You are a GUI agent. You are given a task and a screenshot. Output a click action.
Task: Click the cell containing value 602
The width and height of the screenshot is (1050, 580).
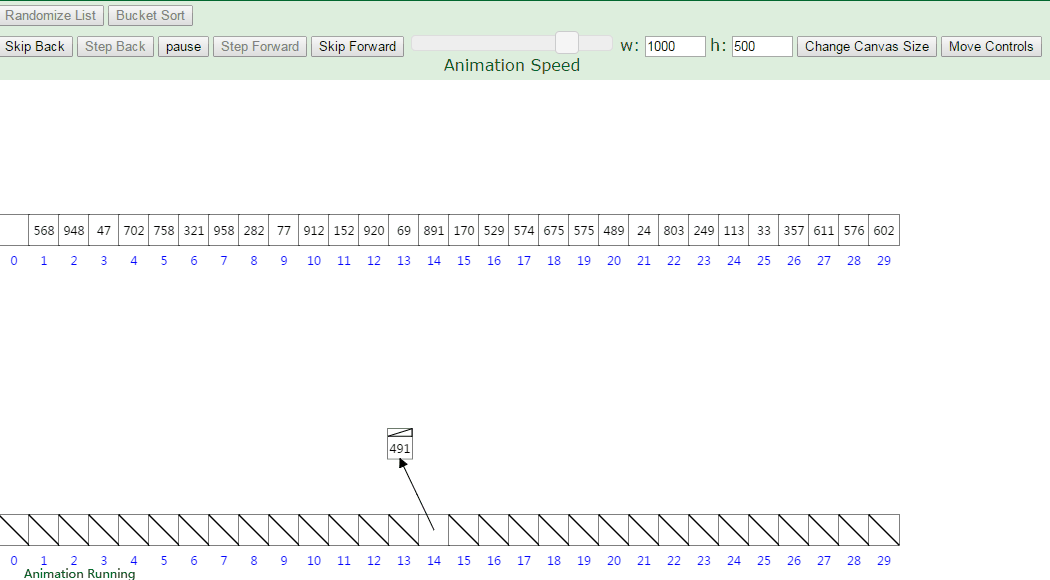tap(883, 230)
